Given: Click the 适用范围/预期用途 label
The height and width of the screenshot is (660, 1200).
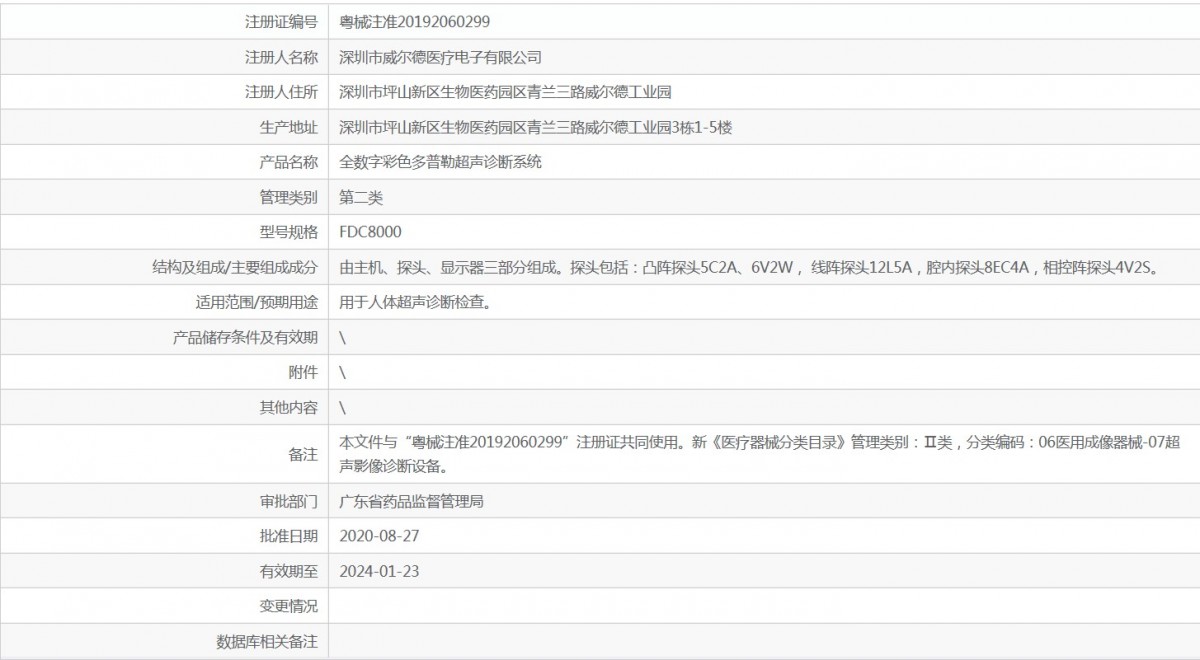Looking at the screenshot, I should [x=257, y=302].
